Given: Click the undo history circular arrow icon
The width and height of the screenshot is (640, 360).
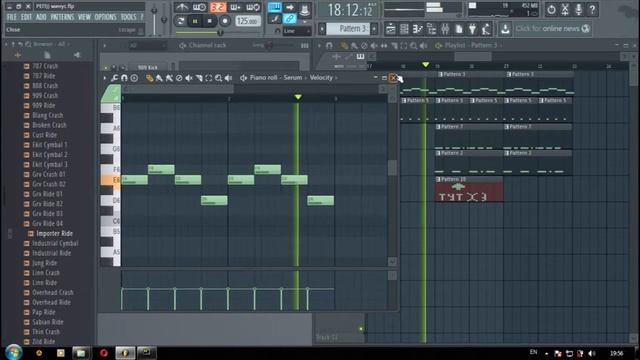Looking at the screenshot, I should point(551,9).
